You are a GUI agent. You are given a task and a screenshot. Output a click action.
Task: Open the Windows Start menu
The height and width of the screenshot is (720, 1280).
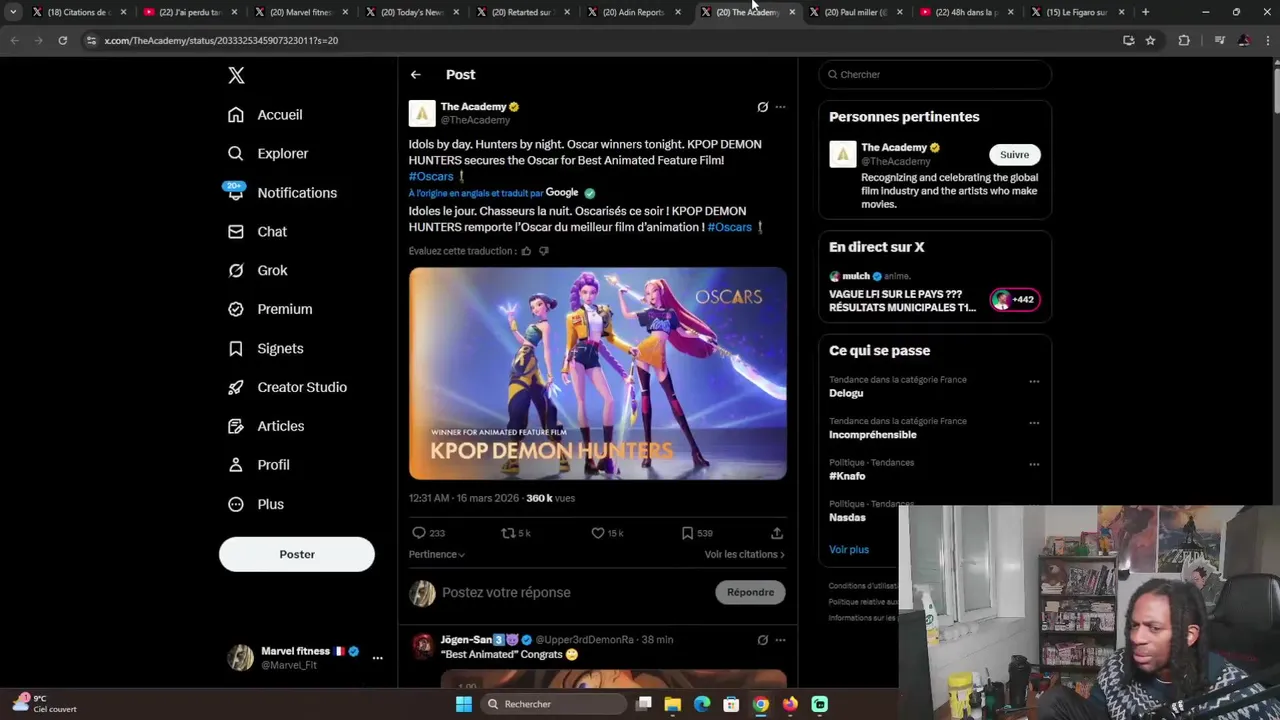click(x=464, y=704)
